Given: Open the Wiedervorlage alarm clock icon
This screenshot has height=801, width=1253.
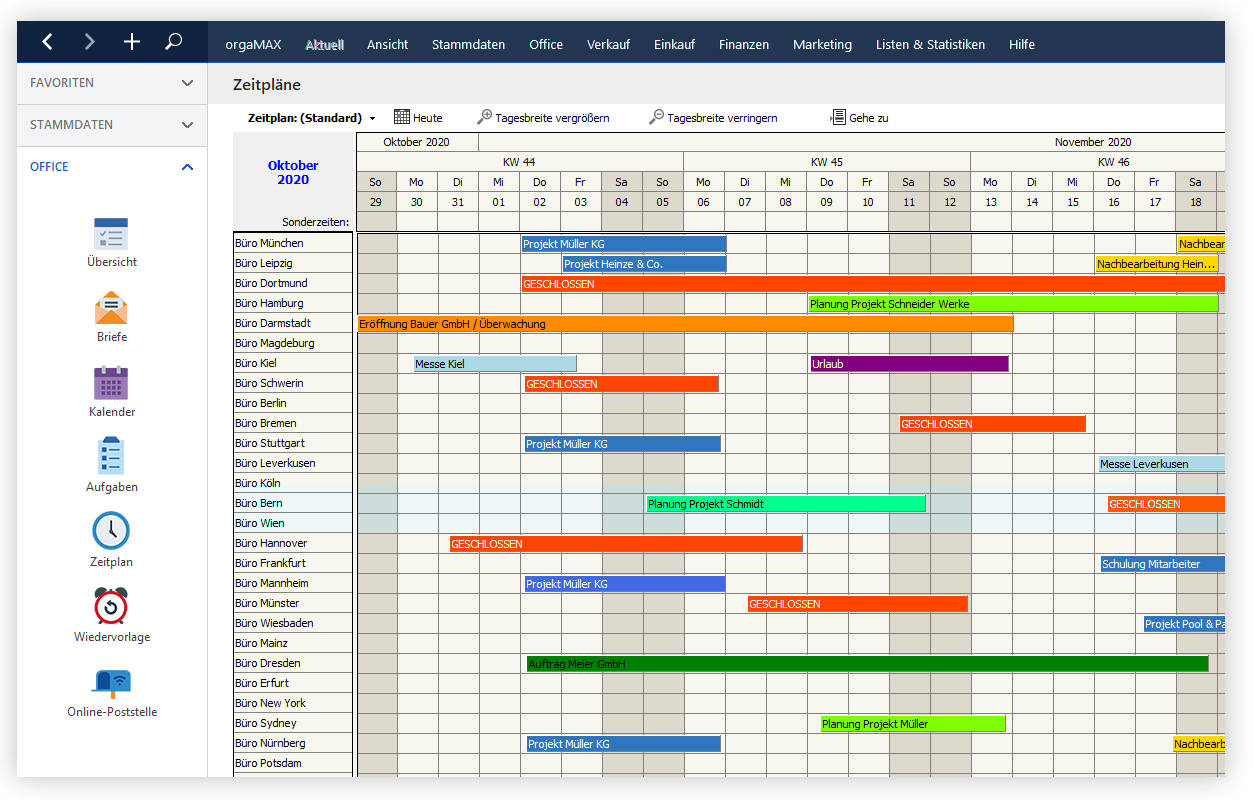Looking at the screenshot, I should pyautogui.click(x=111, y=606).
